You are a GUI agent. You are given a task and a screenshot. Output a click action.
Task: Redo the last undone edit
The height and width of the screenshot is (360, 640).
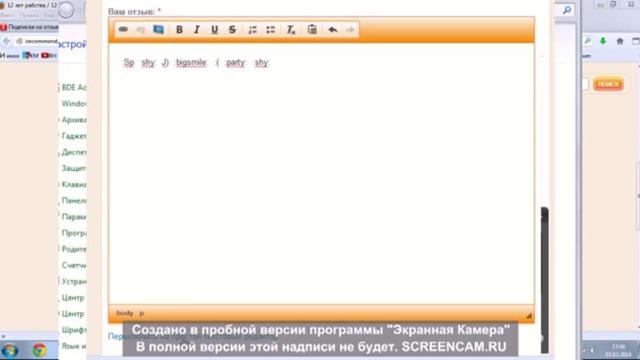pos(350,29)
